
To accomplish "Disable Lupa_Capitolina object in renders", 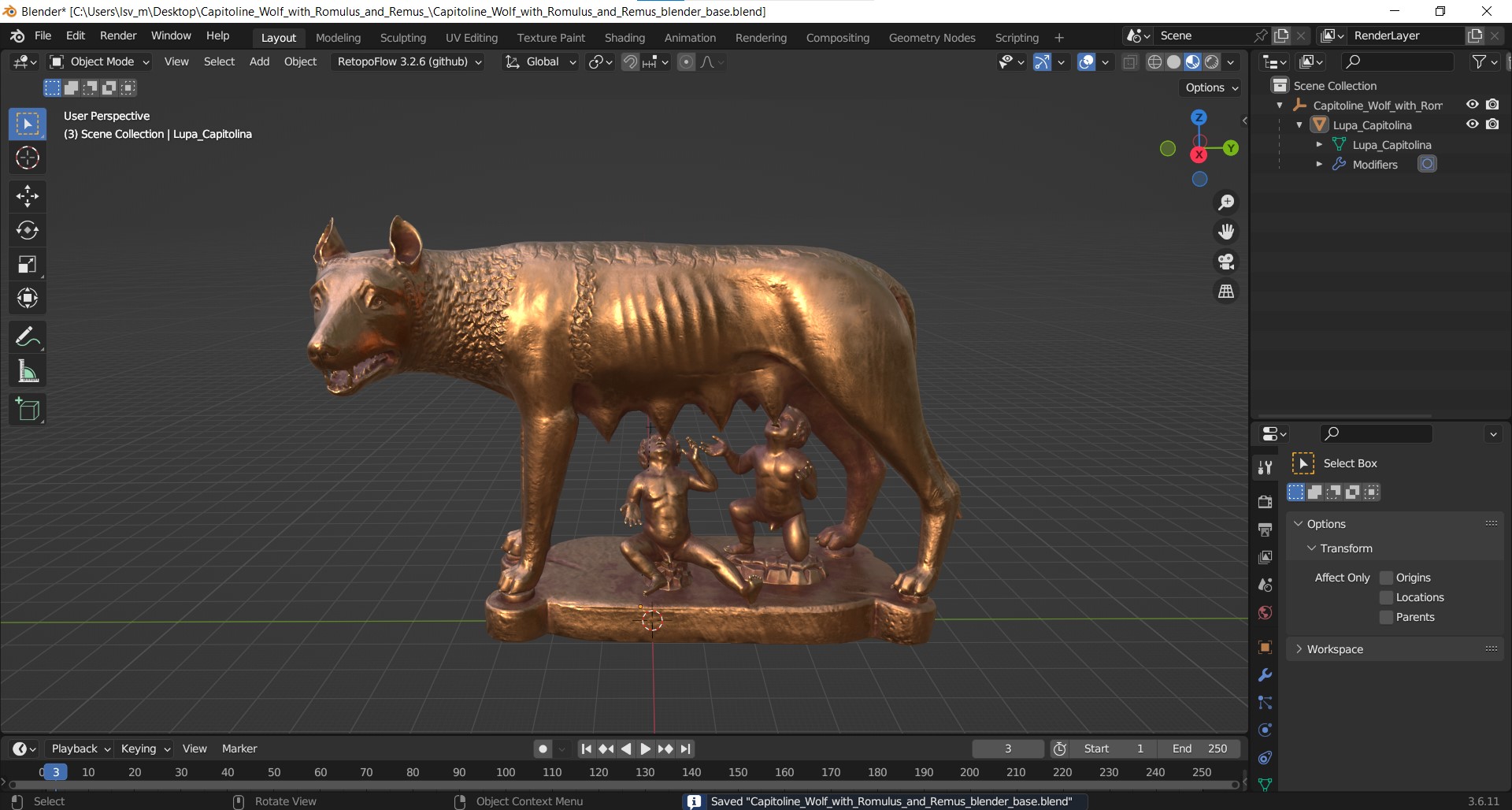I will click(x=1492, y=124).
